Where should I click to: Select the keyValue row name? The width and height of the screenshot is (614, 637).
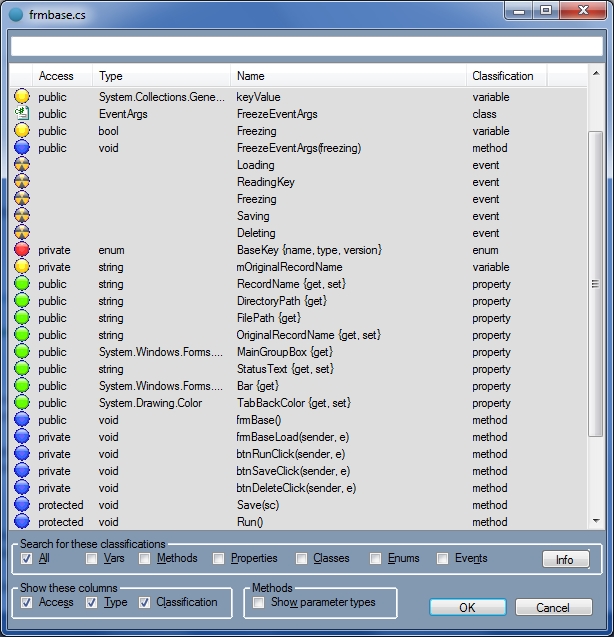tap(258, 97)
